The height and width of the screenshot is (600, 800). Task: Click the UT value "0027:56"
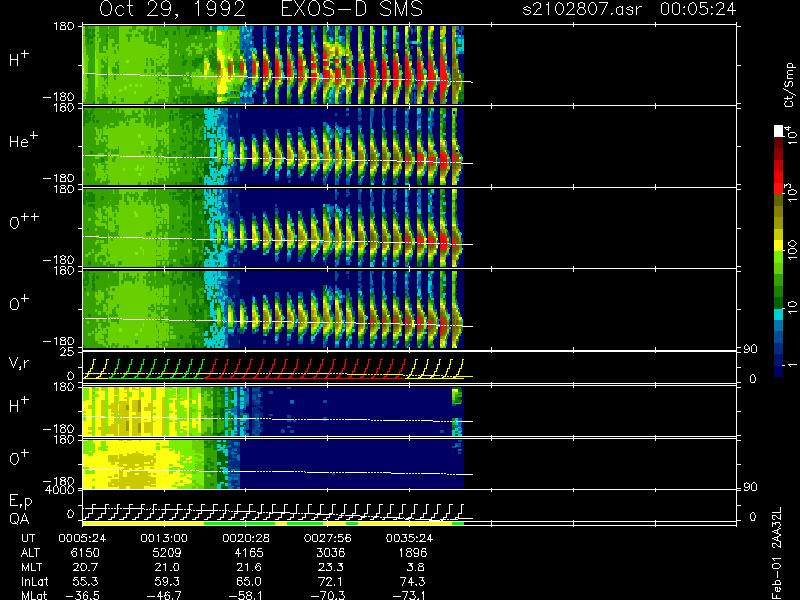click(328, 538)
